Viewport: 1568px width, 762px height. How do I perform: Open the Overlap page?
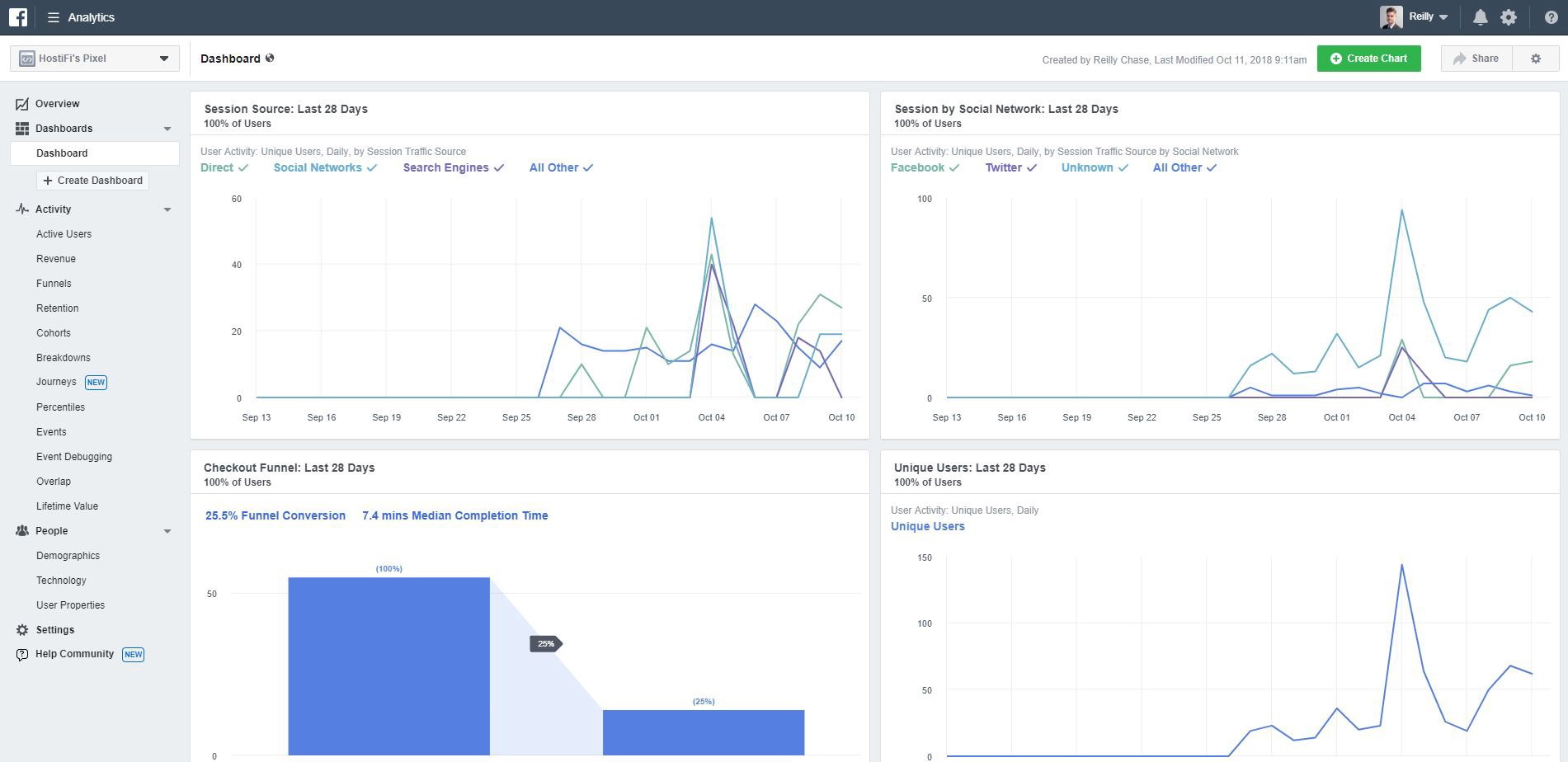pos(54,482)
